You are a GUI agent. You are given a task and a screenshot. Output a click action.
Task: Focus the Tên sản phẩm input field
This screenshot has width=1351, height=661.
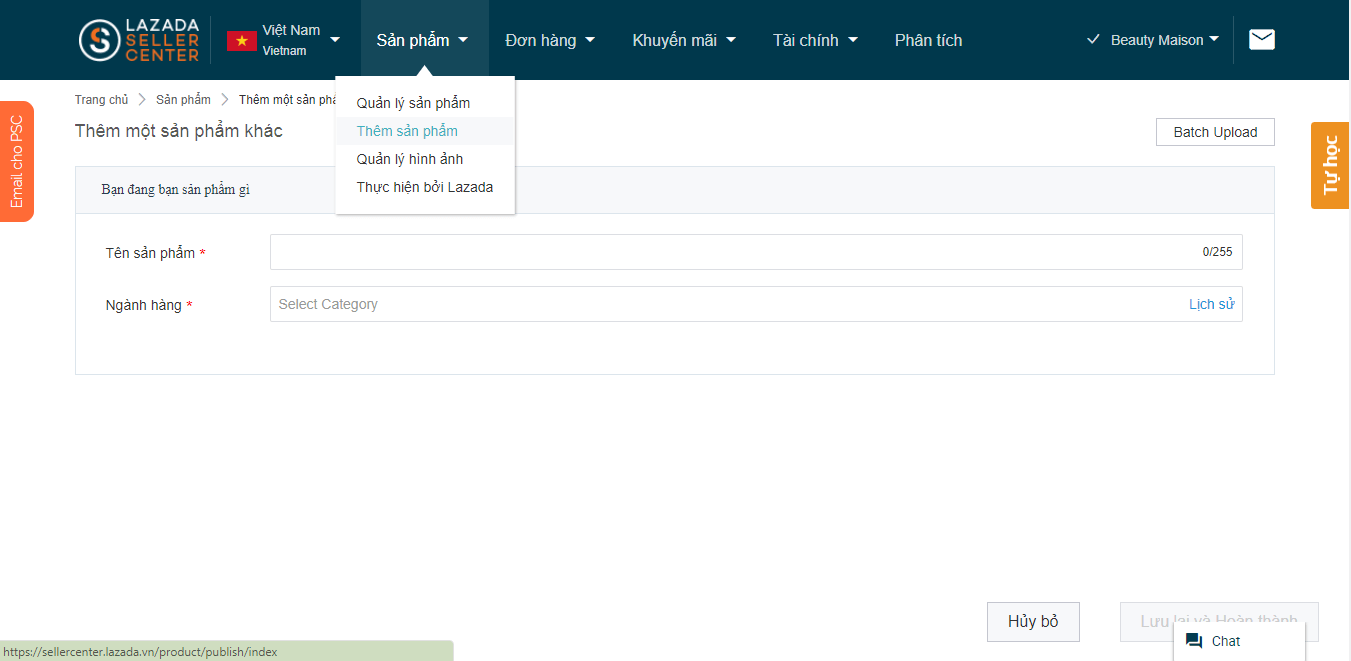tap(730, 252)
